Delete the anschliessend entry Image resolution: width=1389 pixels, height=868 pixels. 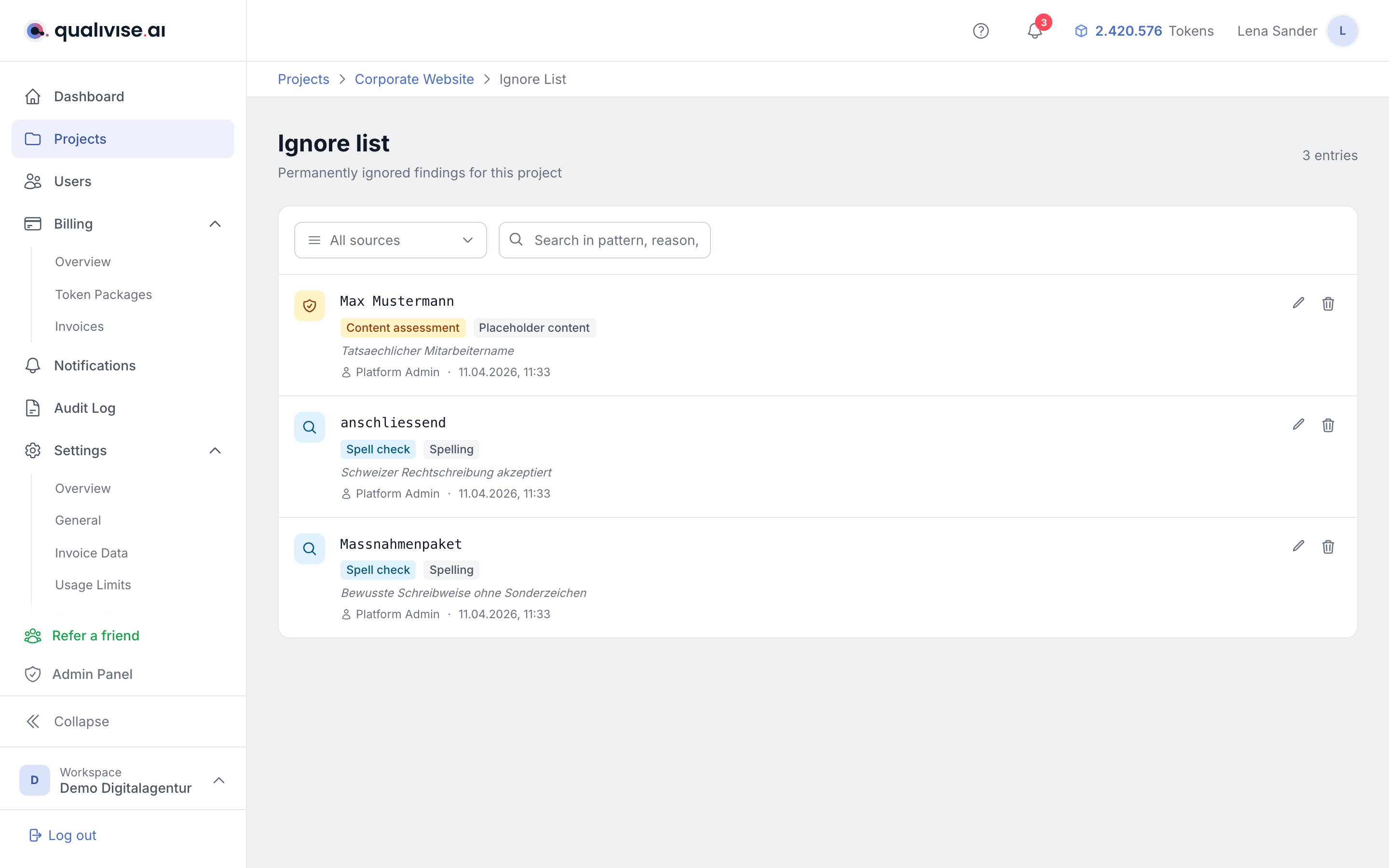pyautogui.click(x=1328, y=425)
